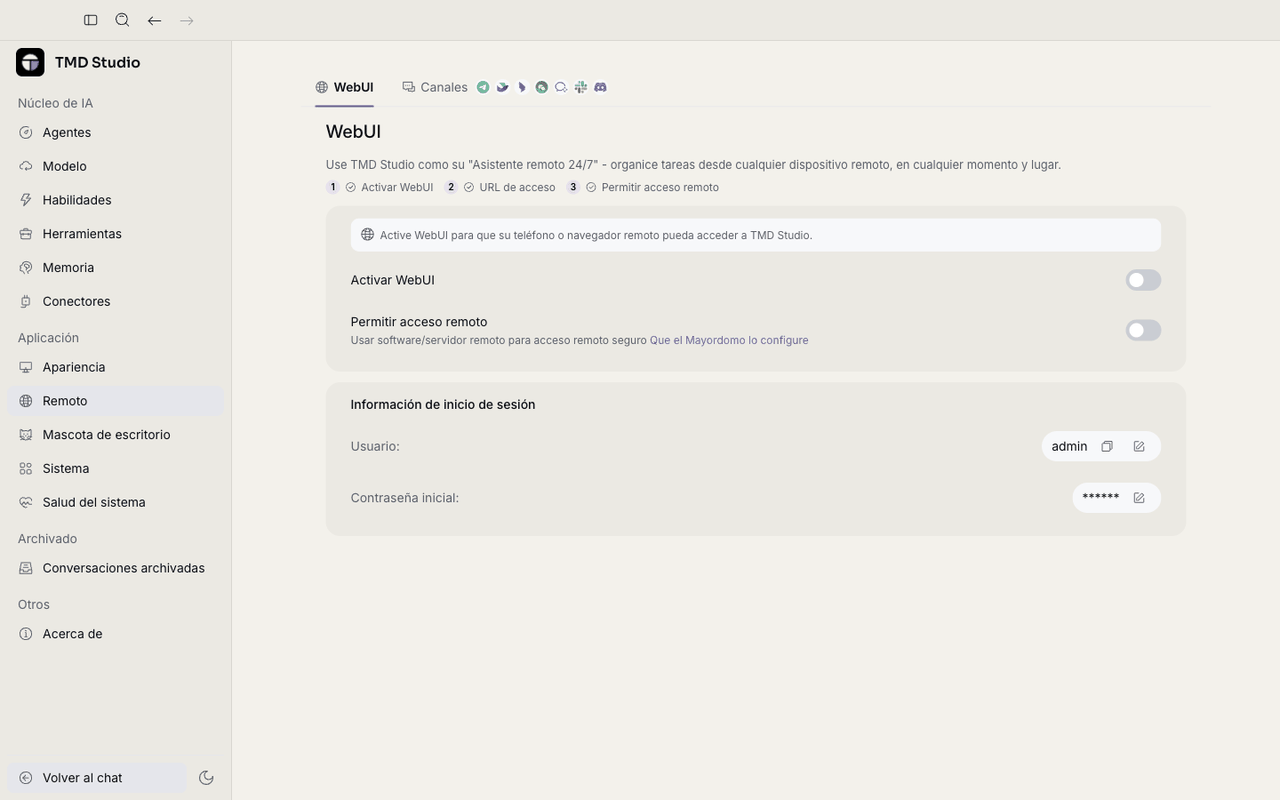This screenshot has height=800, width=1280.
Task: Enable Permitir acceso remoto switch
Action: tap(1143, 330)
